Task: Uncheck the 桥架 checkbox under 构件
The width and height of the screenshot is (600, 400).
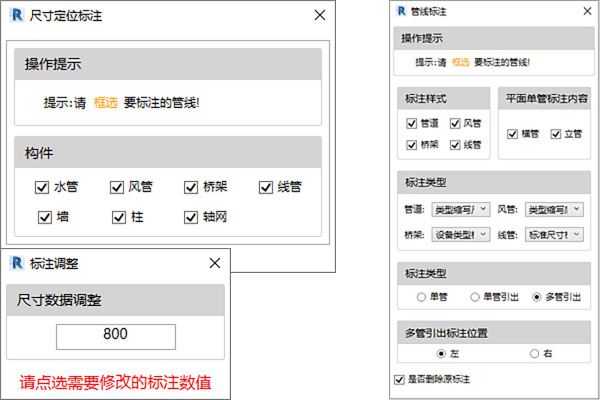Action: (x=191, y=186)
